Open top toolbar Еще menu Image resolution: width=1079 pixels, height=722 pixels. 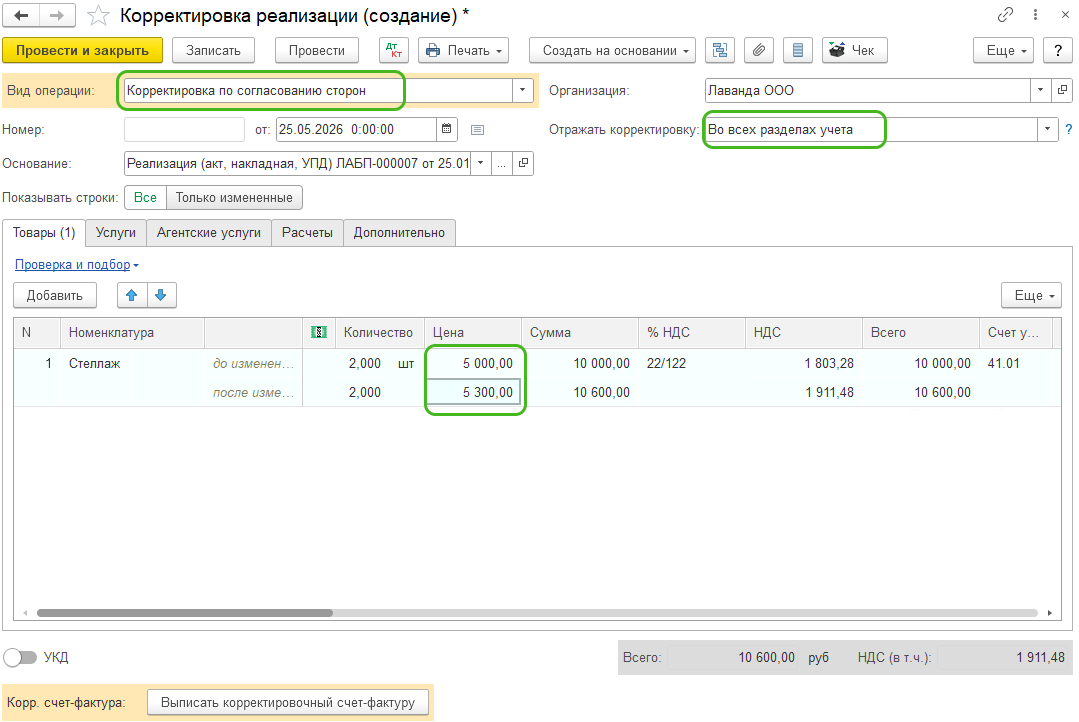click(1003, 50)
